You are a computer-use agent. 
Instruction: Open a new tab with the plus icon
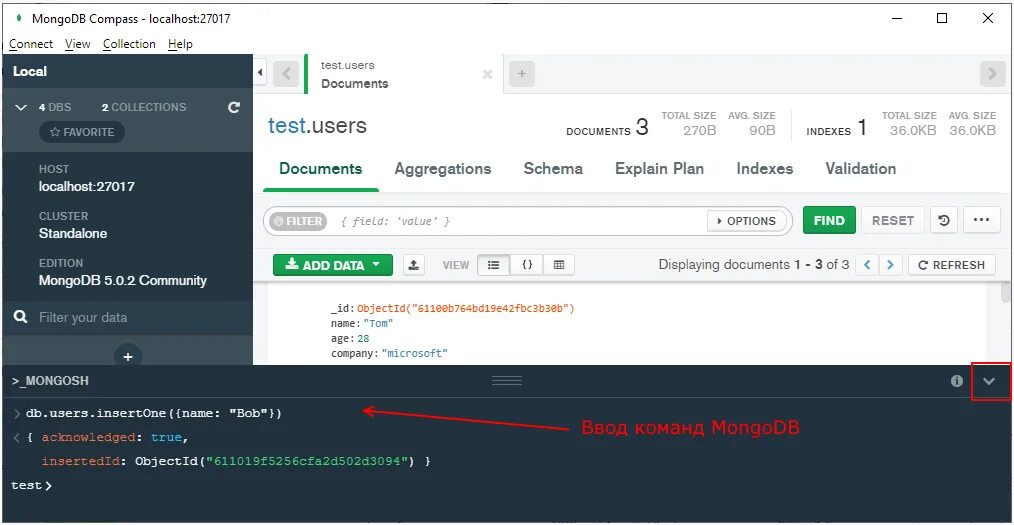click(x=522, y=74)
